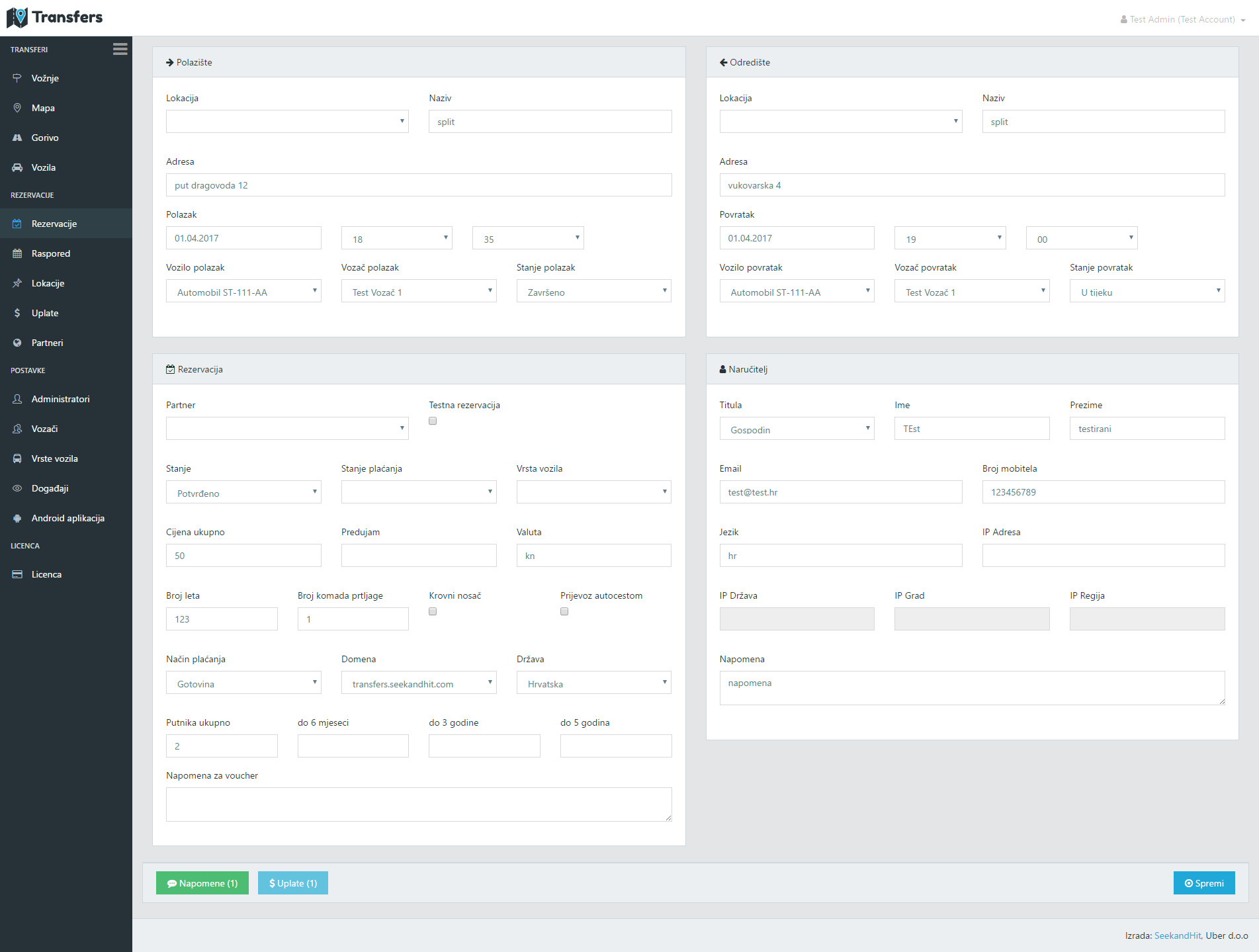This screenshot has width=1259, height=952.
Task: Click the Cijena ukupno input field
Action: point(243,556)
